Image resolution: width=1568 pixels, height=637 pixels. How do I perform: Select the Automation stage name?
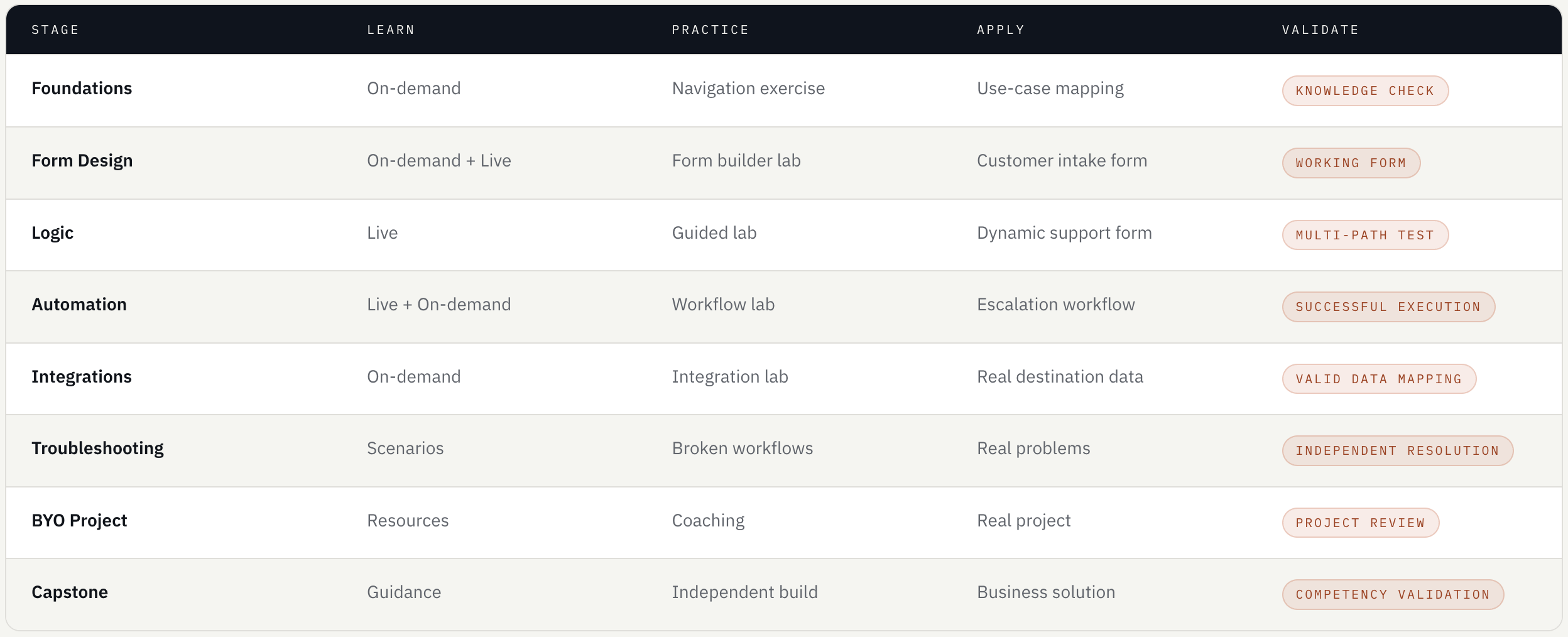tap(79, 305)
